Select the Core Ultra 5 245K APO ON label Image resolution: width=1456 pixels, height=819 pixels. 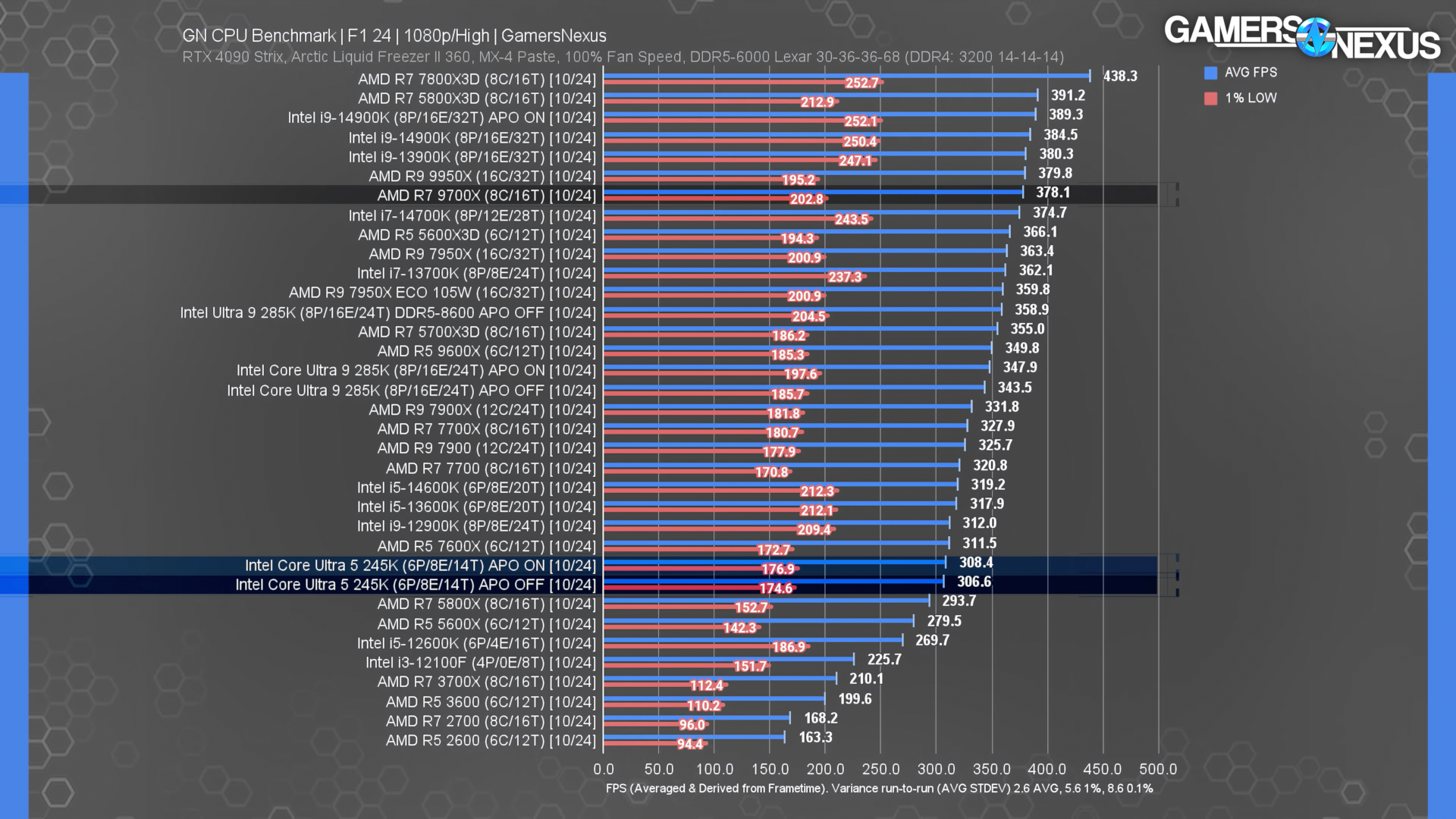pyautogui.click(x=421, y=566)
